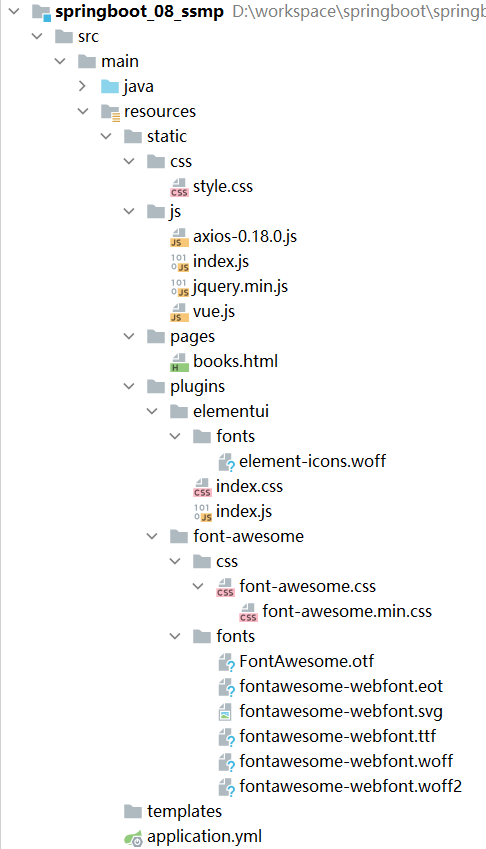Select the templates folder
The image size is (486, 849).
pyautogui.click(x=184, y=811)
